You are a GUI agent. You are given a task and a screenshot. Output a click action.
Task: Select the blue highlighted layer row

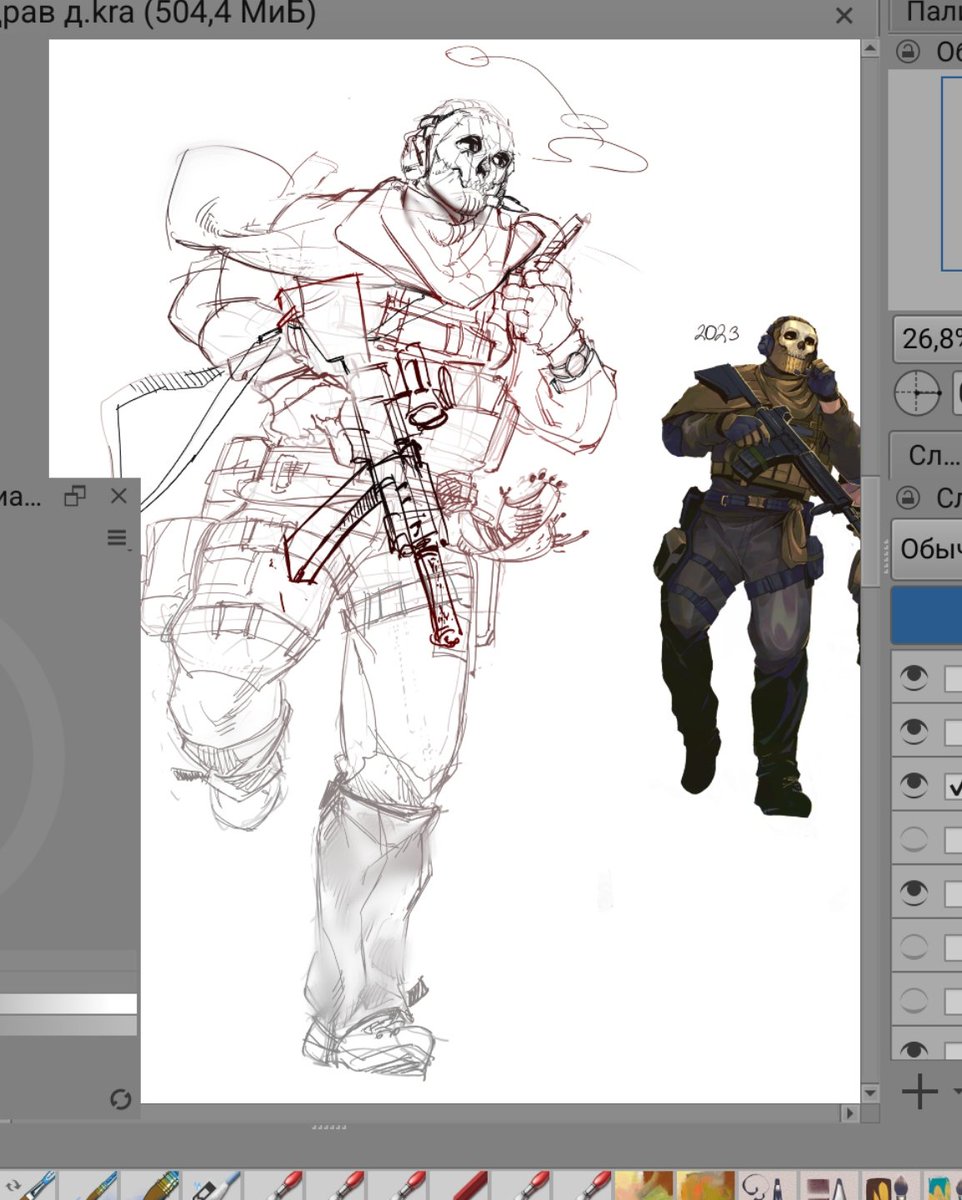pos(926,615)
